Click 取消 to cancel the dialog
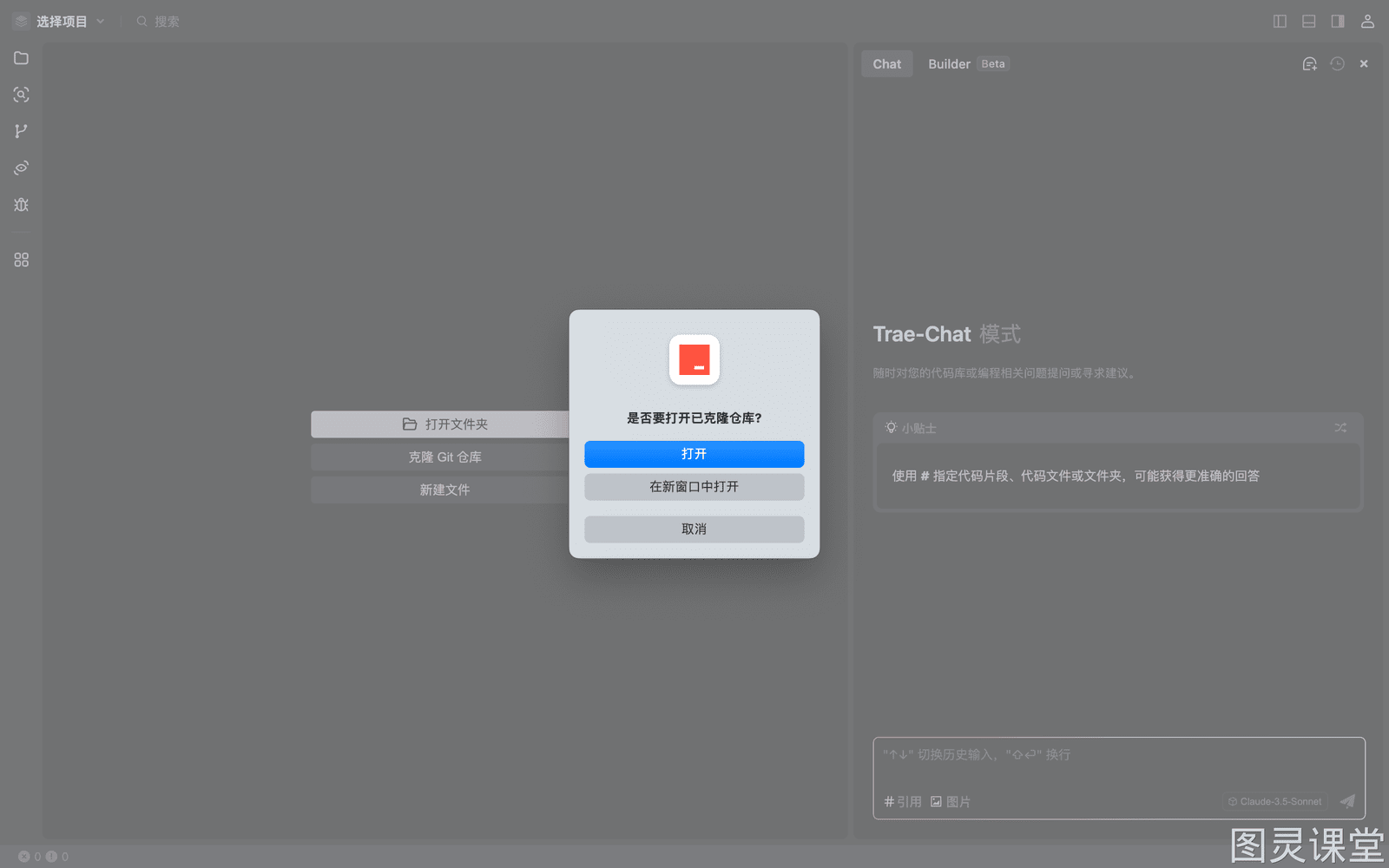 [x=694, y=529]
